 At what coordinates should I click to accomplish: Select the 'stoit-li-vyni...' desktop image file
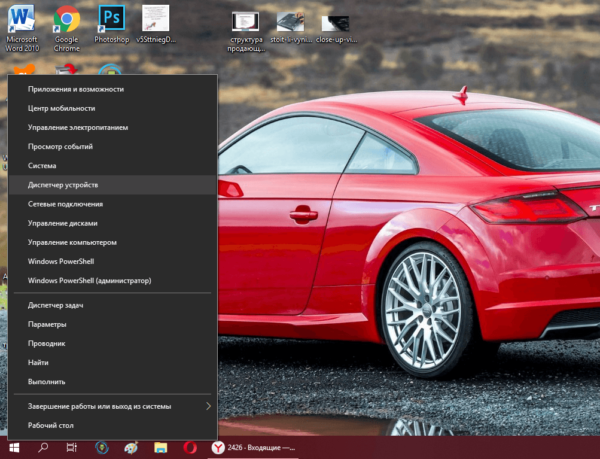pos(291,28)
